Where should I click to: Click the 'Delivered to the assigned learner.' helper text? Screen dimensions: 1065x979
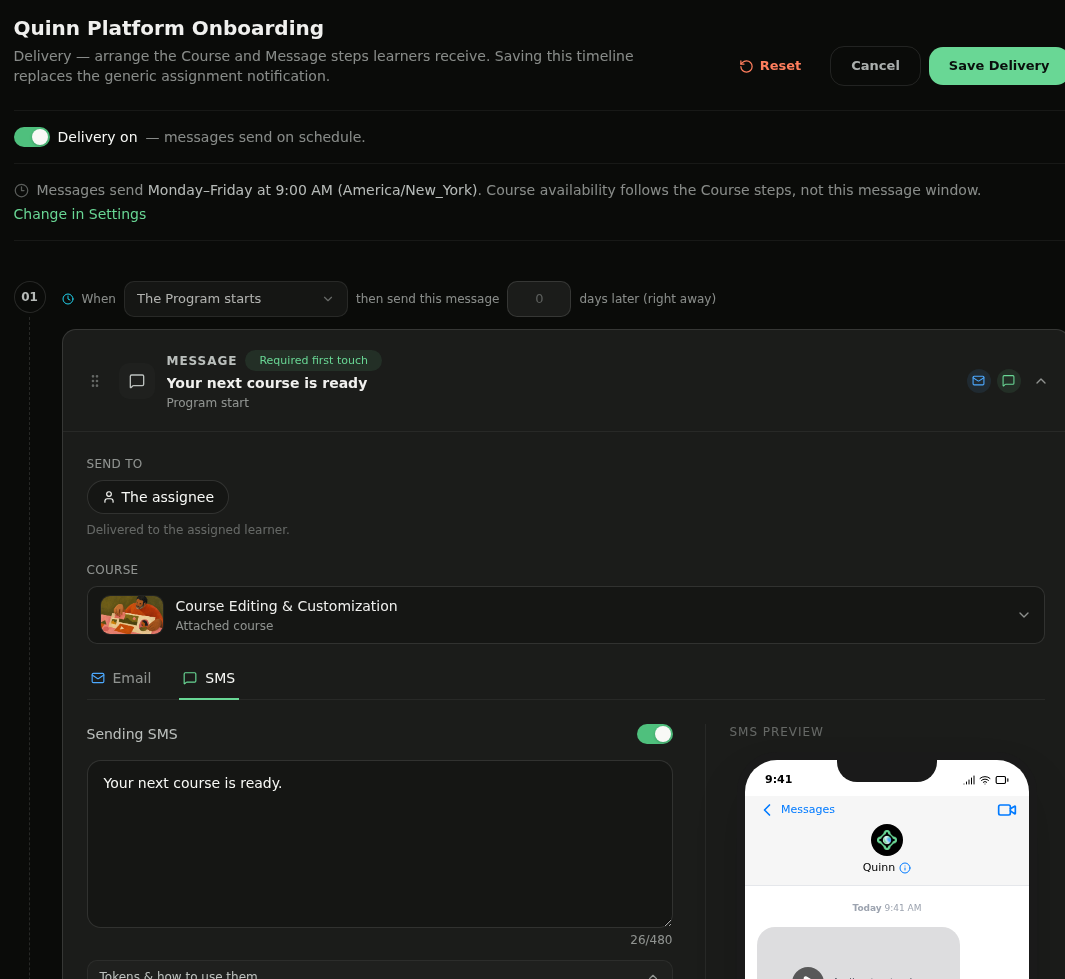(x=188, y=530)
